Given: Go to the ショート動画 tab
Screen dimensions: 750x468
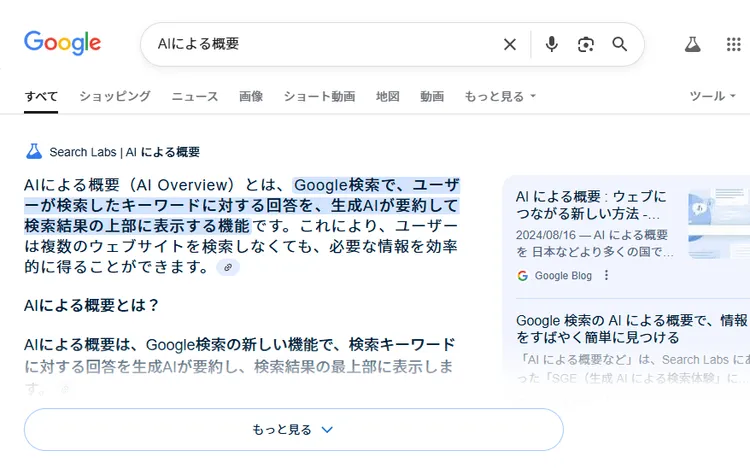Looking at the screenshot, I should point(319,97).
